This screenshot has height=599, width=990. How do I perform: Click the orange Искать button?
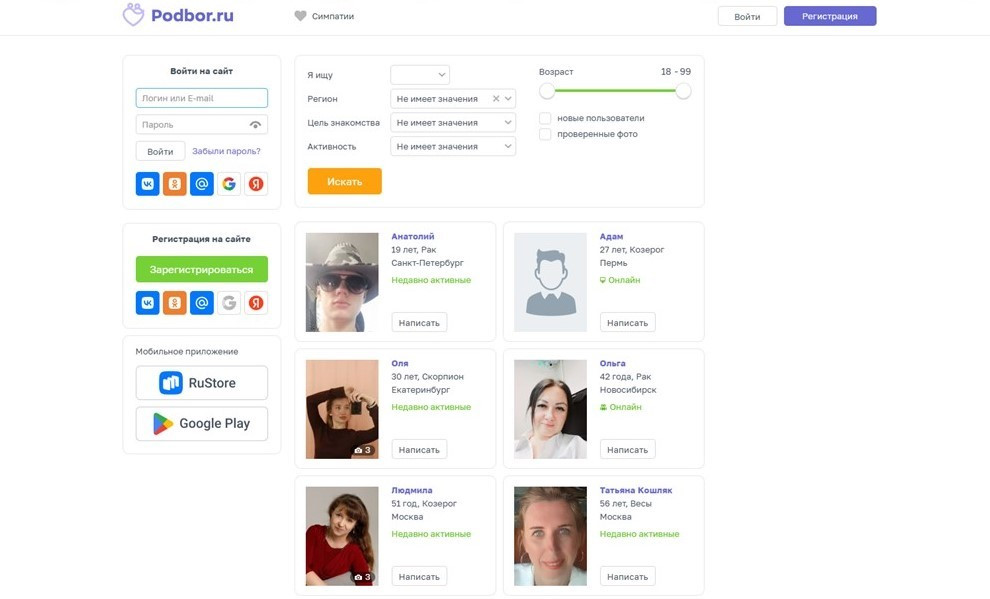click(x=344, y=181)
